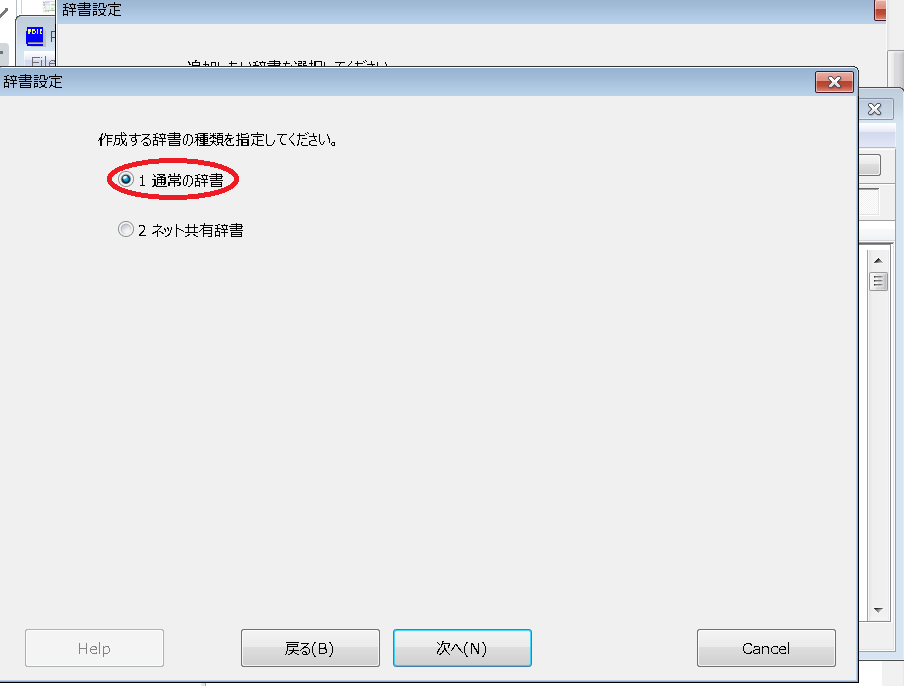The image size is (904, 686).
Task: Click the scrollbar down arrow on the right panel
Action: [878, 610]
